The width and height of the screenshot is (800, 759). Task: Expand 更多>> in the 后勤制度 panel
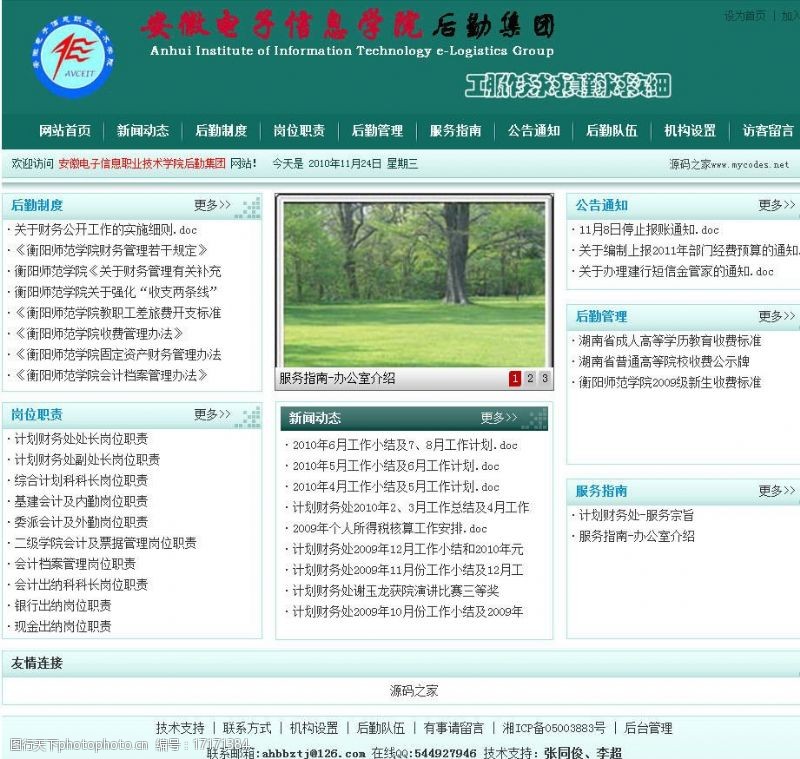tap(212, 205)
